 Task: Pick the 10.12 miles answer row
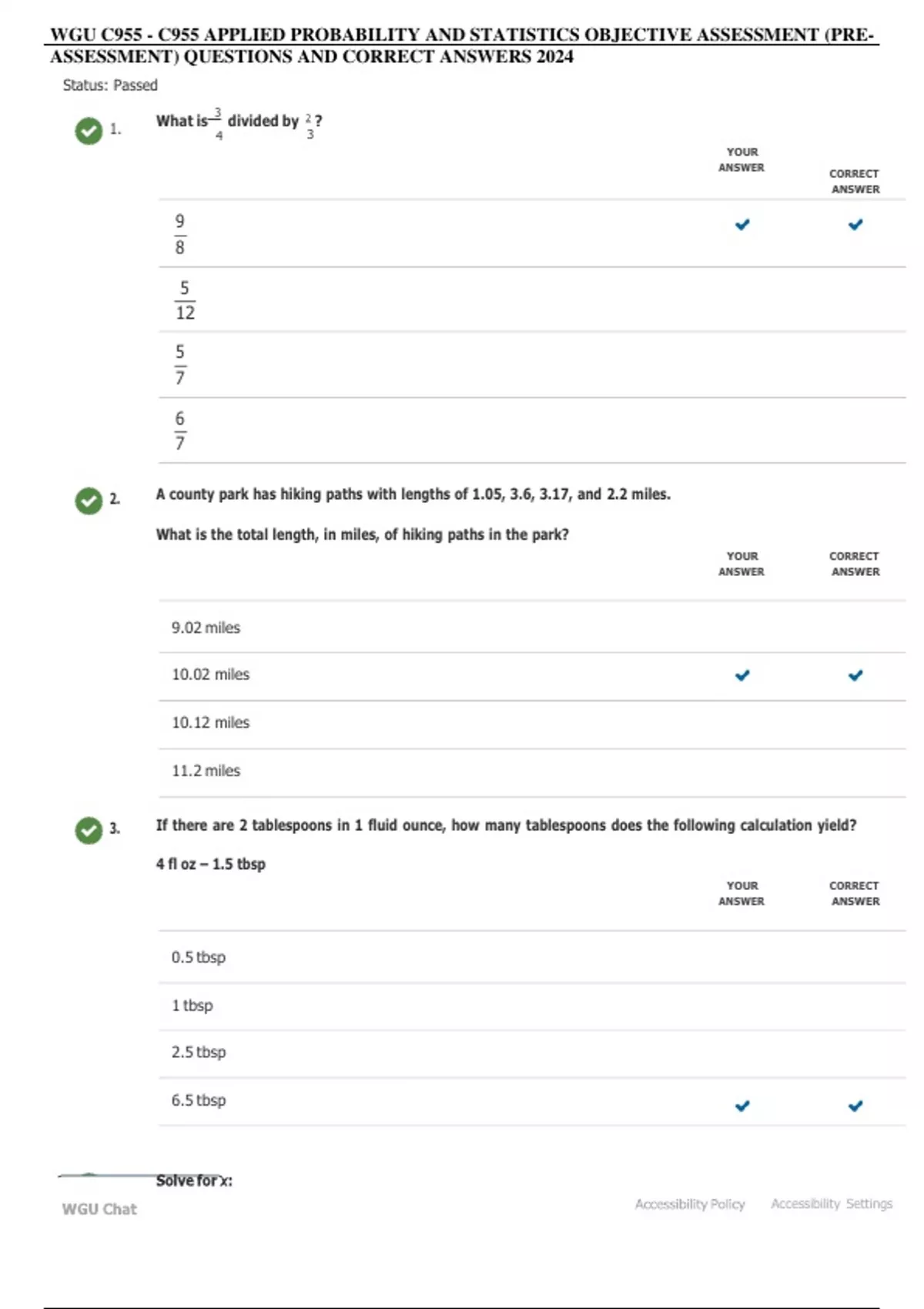[210, 722]
